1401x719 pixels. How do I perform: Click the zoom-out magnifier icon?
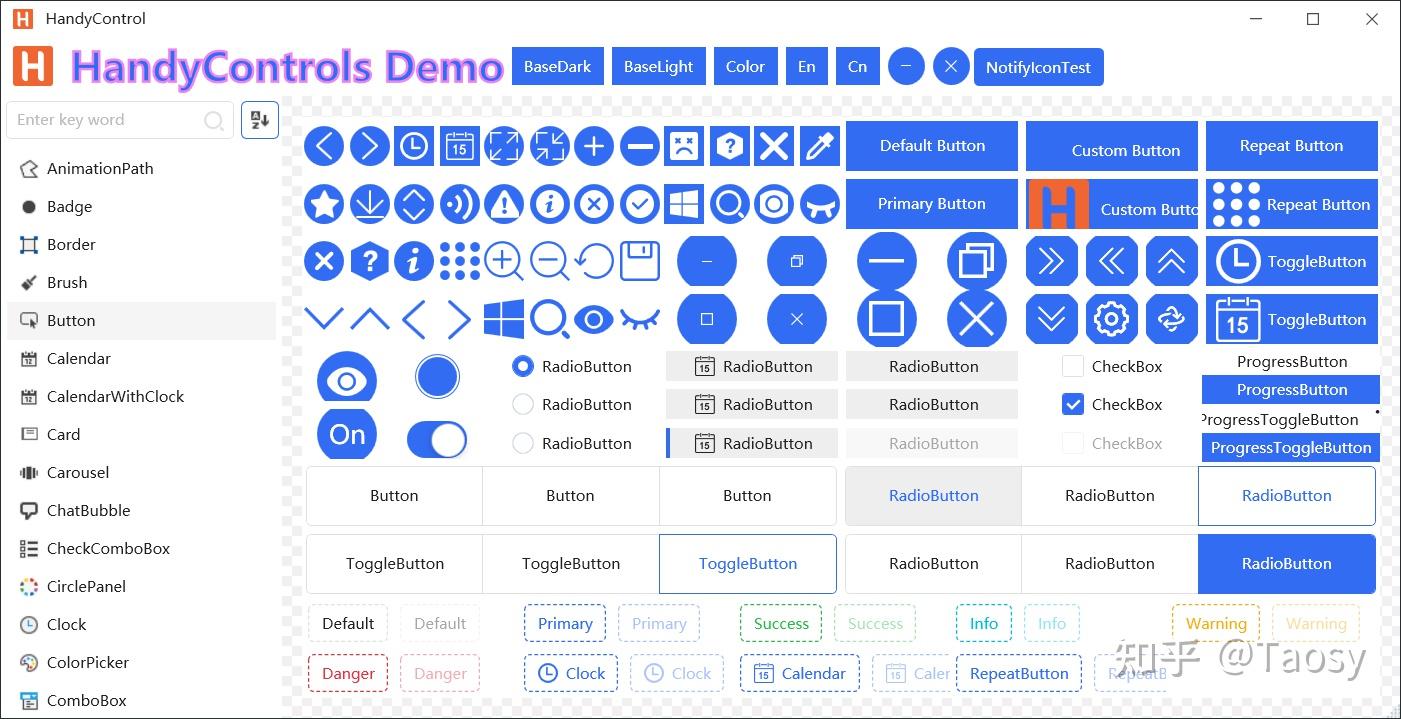550,261
